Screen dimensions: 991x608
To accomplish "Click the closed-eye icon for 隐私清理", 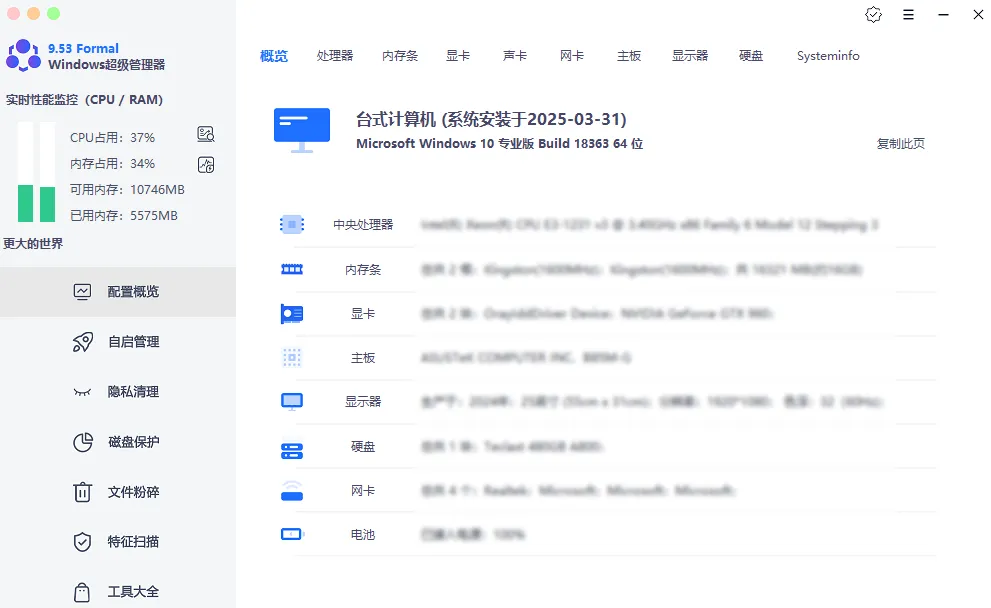I will point(82,392).
